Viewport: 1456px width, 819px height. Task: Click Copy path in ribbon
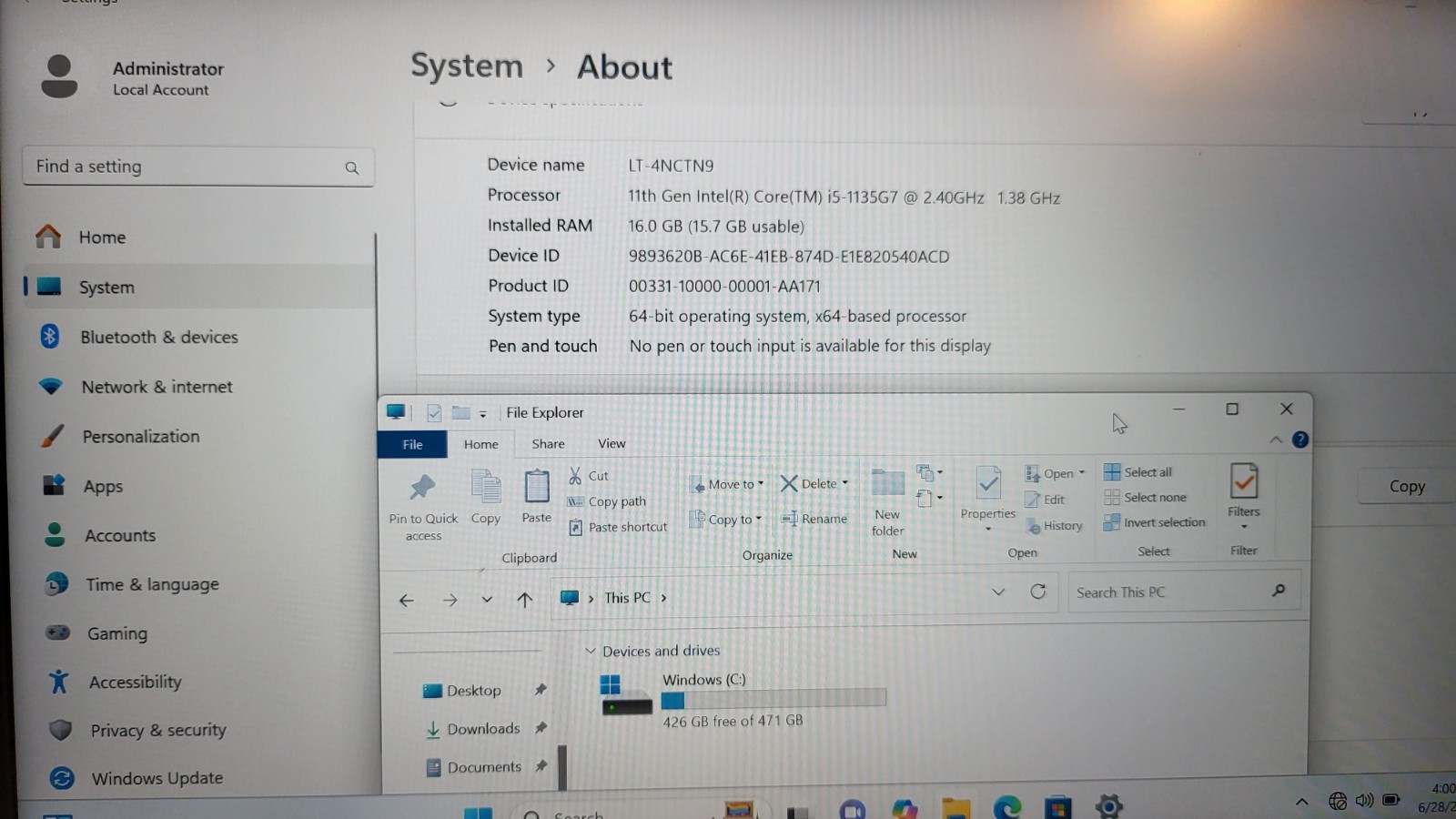click(606, 501)
